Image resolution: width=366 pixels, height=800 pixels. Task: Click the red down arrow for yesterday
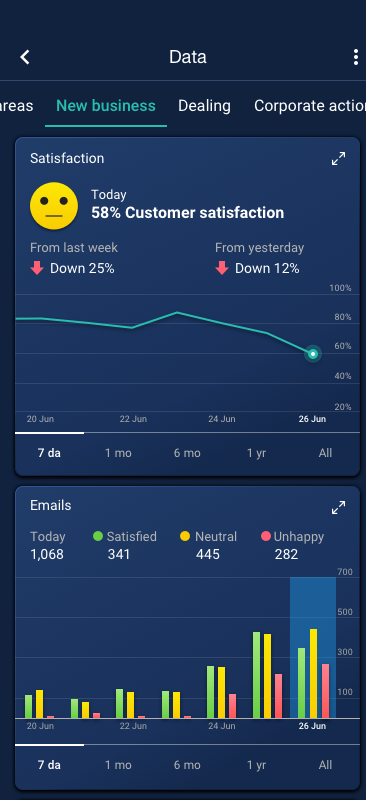click(222, 268)
